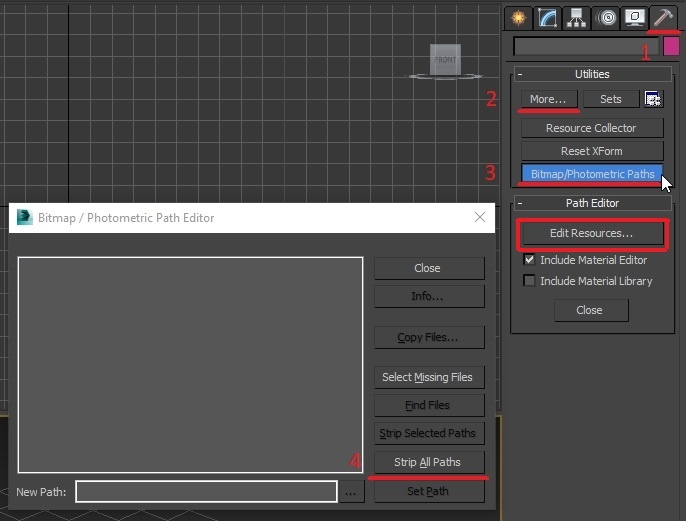686x521 pixels.
Task: Click the FRONT ViewCube face
Action: coord(445,60)
